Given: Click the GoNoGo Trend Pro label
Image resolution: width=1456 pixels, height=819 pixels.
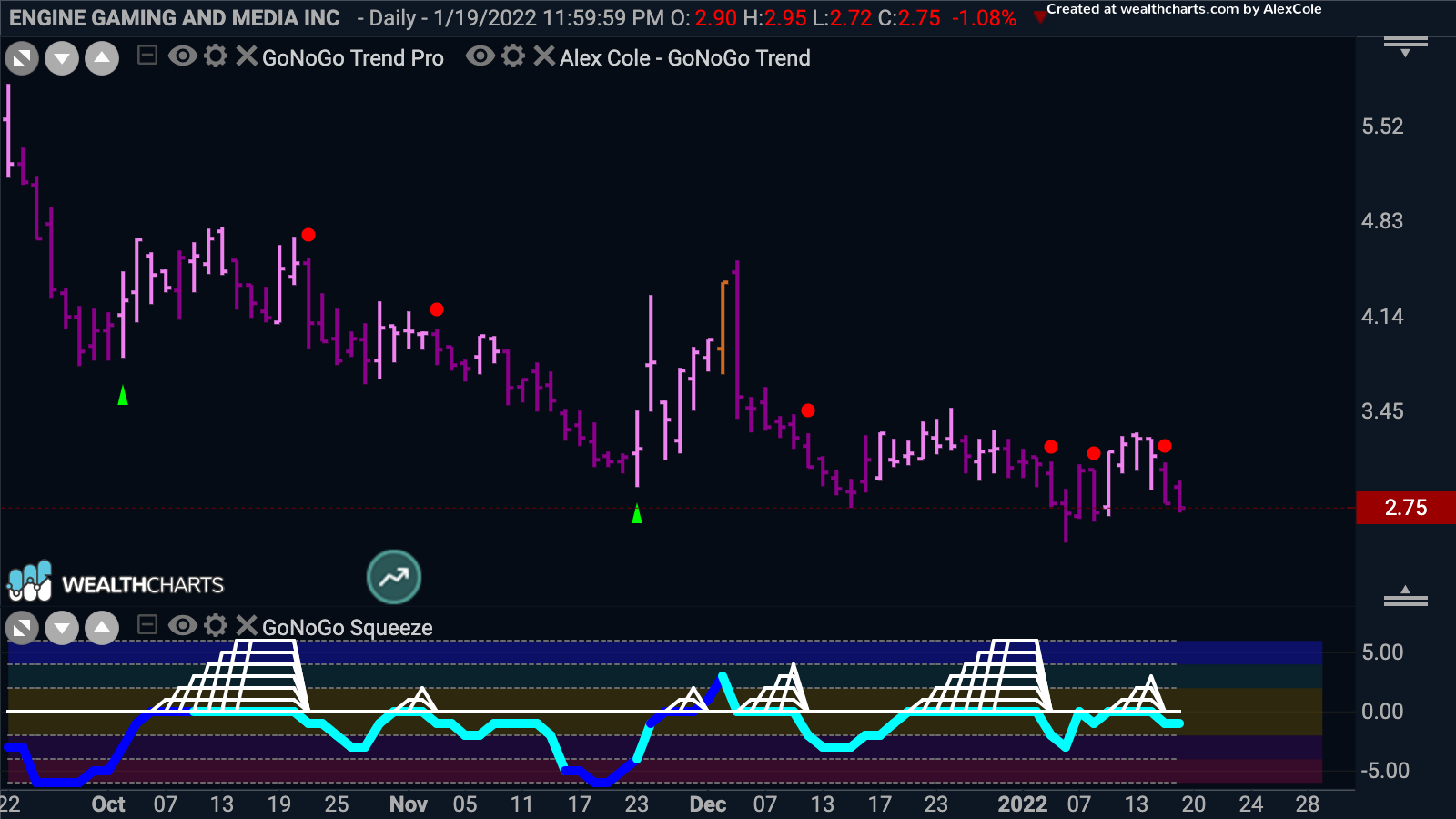Looking at the screenshot, I should point(353,58).
